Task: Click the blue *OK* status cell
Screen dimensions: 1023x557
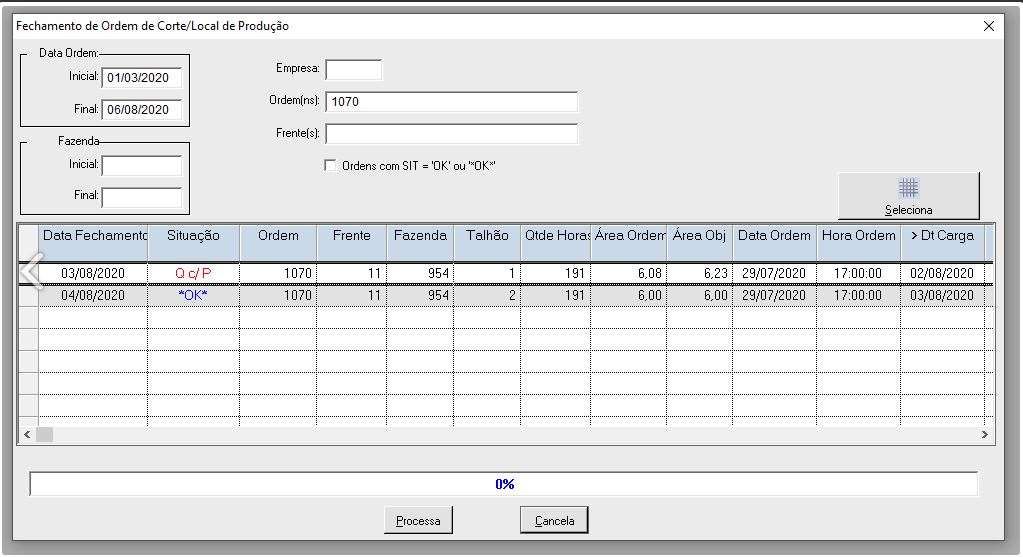Action: click(194, 295)
